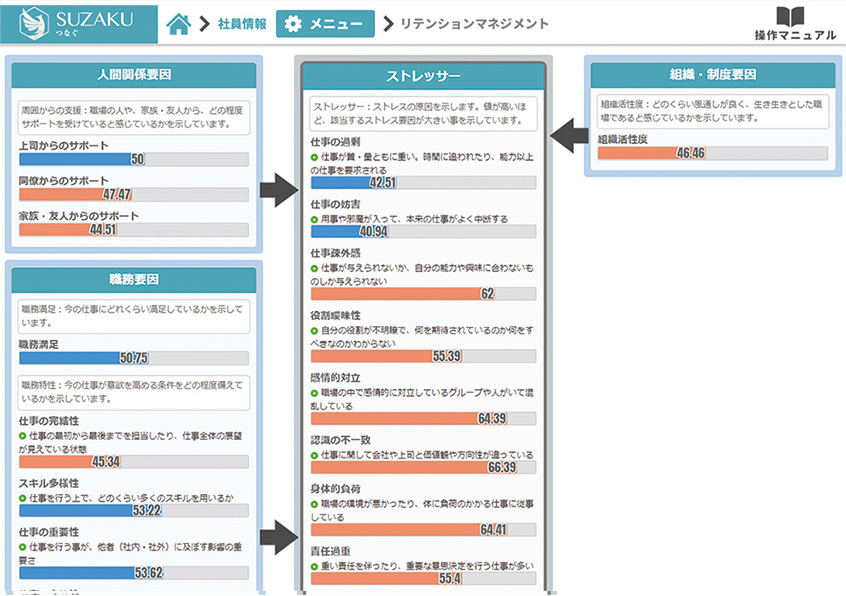Open the メニュー gear dropdown
This screenshot has height=596, width=846.
(x=325, y=24)
